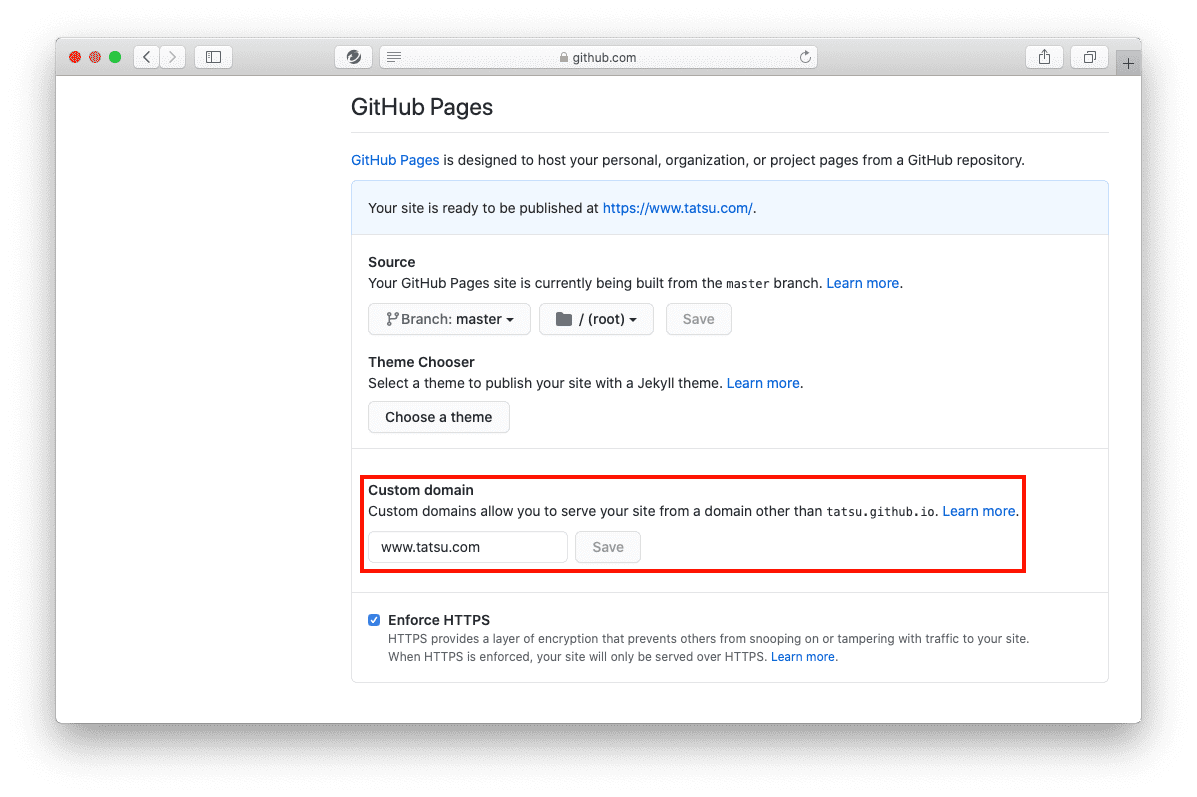Image resolution: width=1197 pixels, height=797 pixels.
Task: Show the Safari sidebar
Action: point(213,57)
